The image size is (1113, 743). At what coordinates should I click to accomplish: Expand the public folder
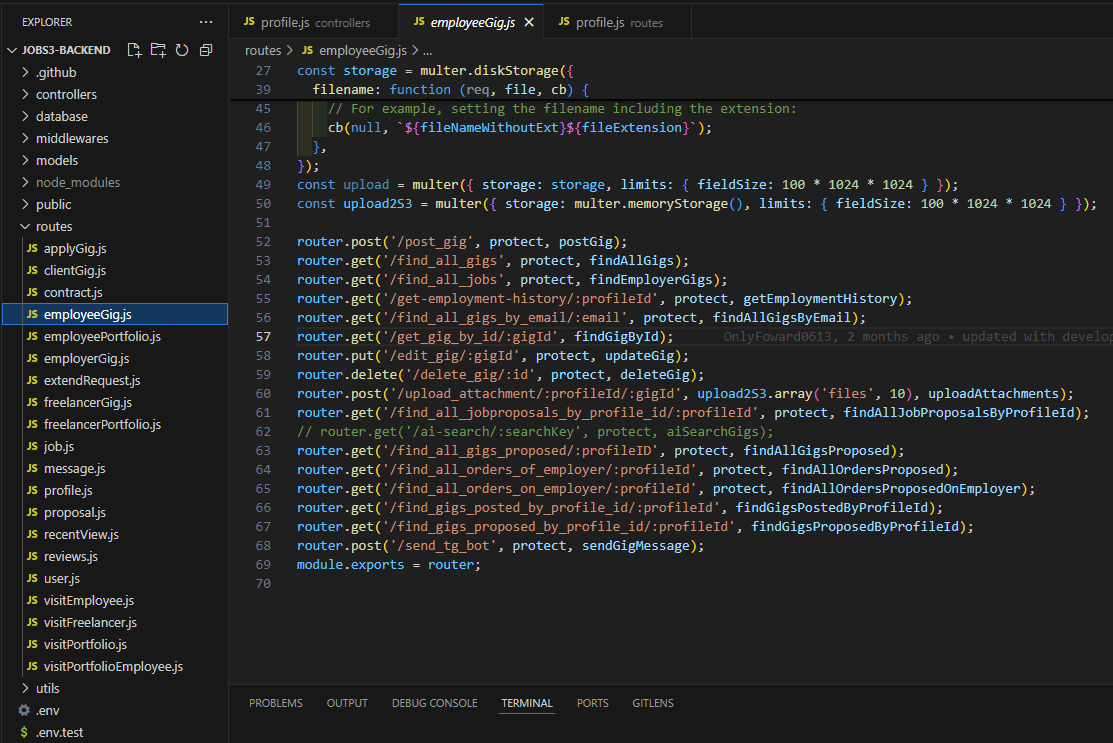(x=26, y=204)
